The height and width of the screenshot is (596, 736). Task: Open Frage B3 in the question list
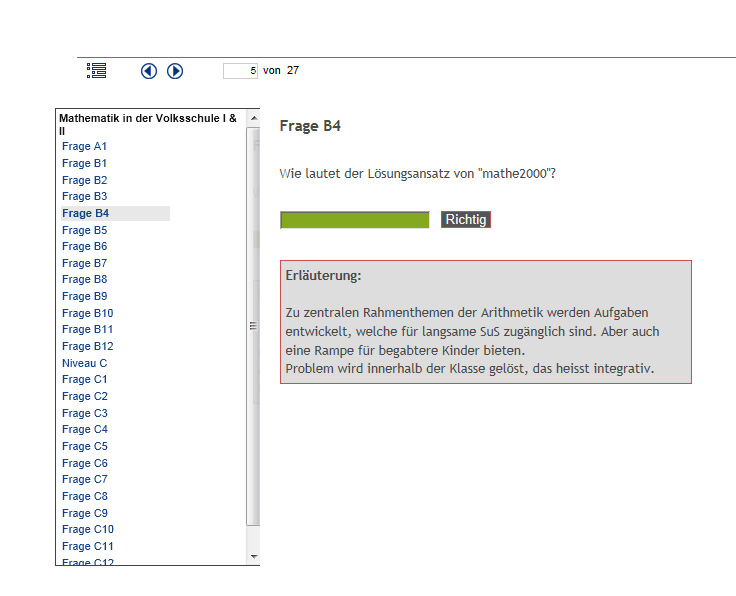click(x=84, y=196)
